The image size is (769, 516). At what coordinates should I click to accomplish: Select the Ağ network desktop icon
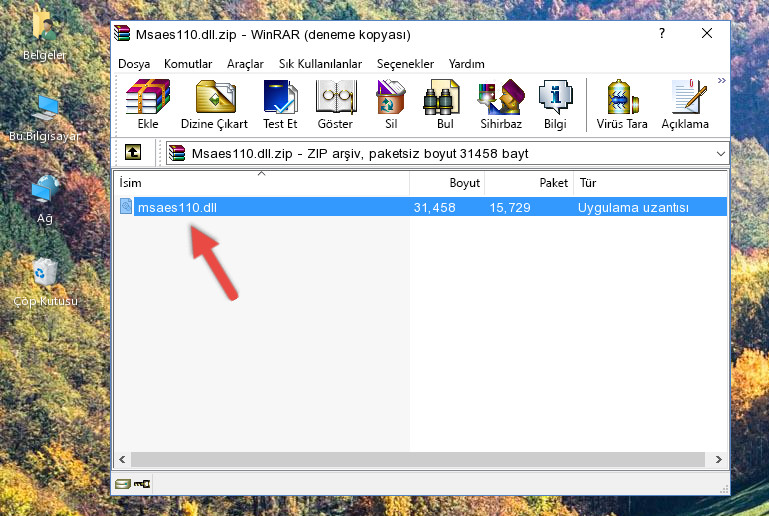(x=45, y=199)
